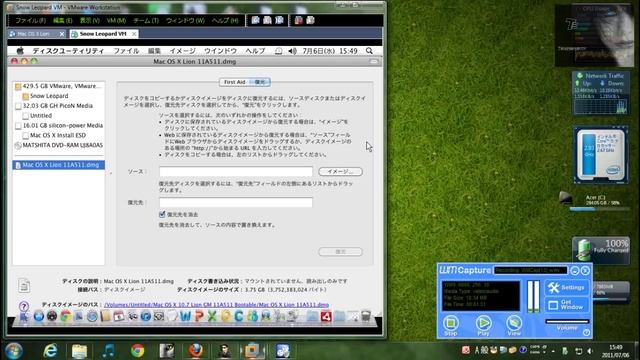Open VMware ウィンドウ(W) menu
Image resolution: width=640 pixels, height=360 pixels.
click(185, 20)
